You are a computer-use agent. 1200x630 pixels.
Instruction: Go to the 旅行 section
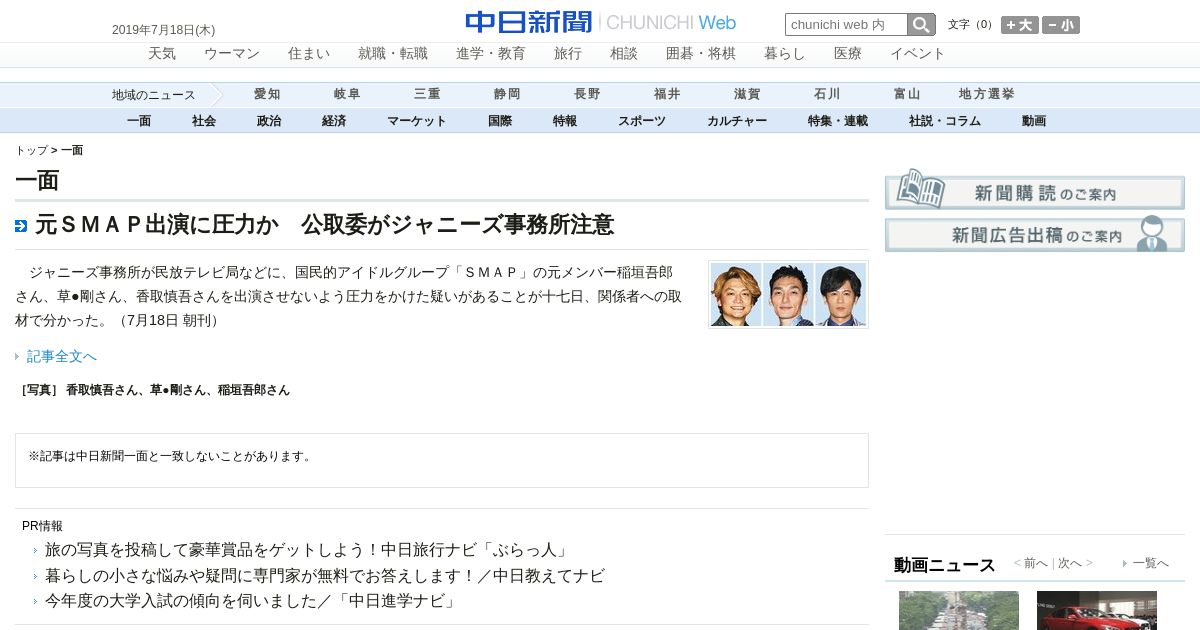click(x=568, y=54)
